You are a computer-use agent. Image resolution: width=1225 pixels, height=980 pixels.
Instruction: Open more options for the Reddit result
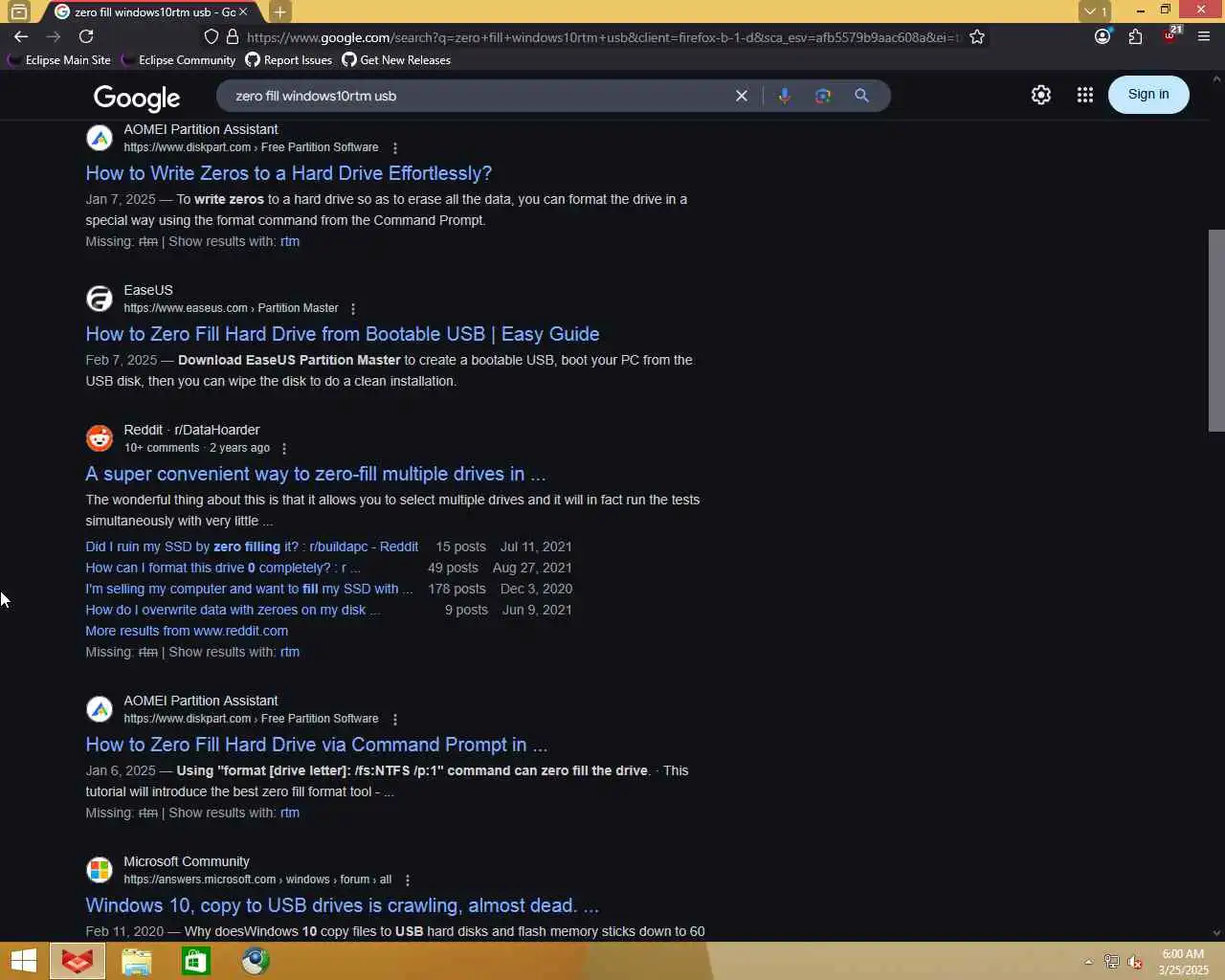pyautogui.click(x=284, y=449)
